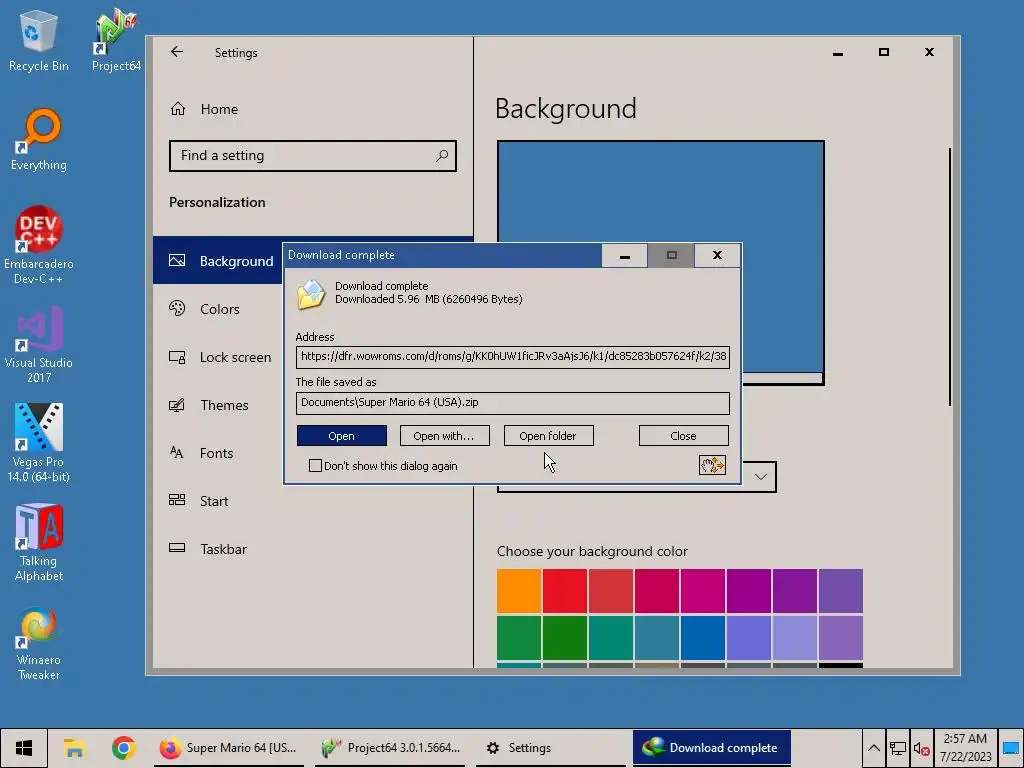Open the Colors settings page
The width and height of the screenshot is (1024, 768).
pos(218,309)
